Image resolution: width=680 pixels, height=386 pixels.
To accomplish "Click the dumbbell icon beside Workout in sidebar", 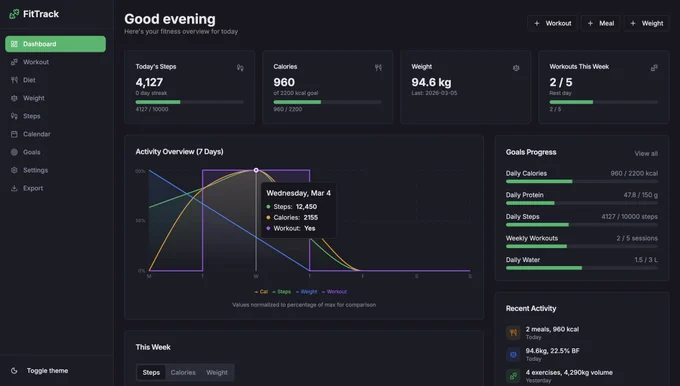I will (x=14, y=62).
